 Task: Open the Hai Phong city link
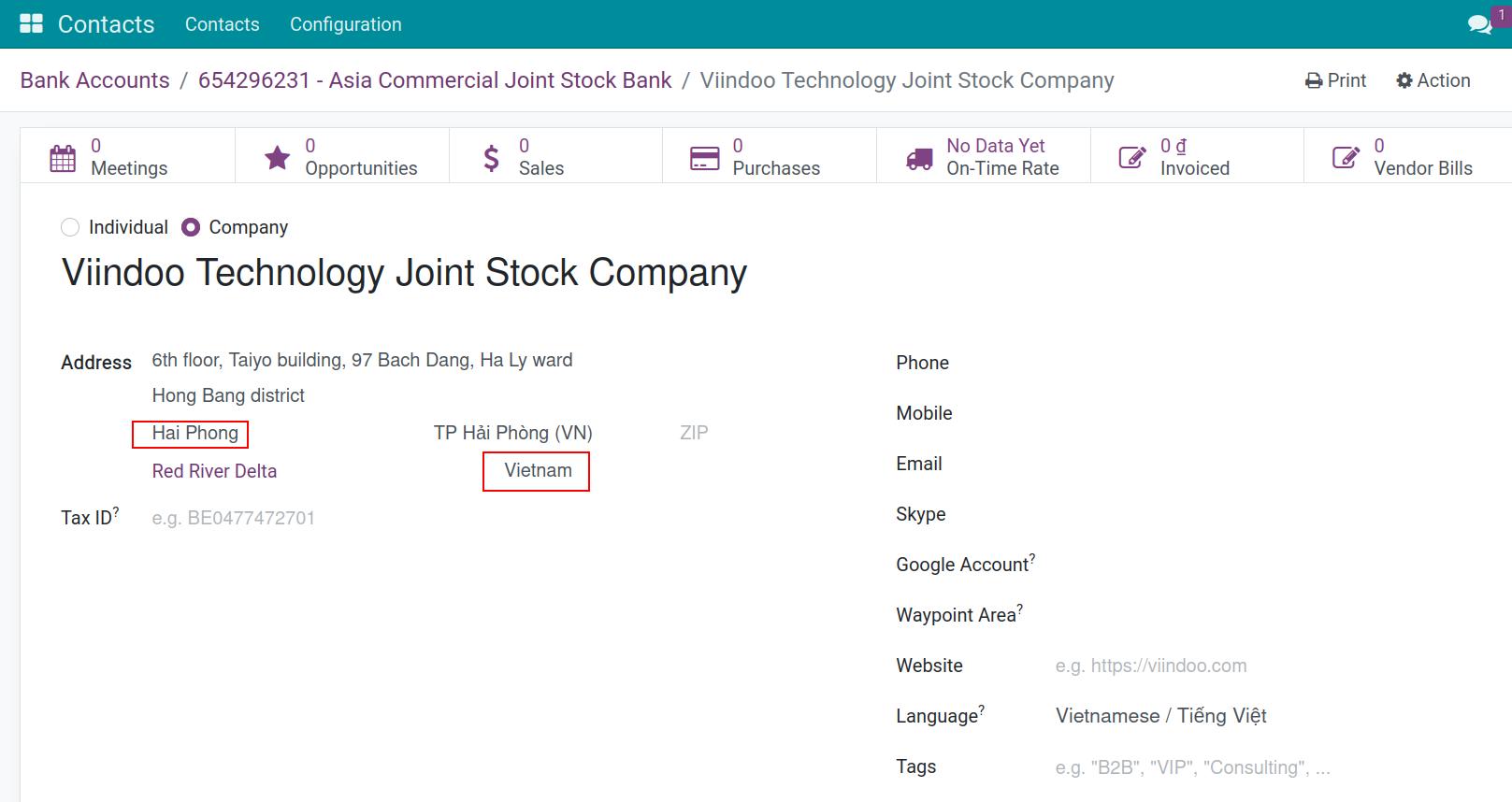pyautogui.click(x=195, y=433)
